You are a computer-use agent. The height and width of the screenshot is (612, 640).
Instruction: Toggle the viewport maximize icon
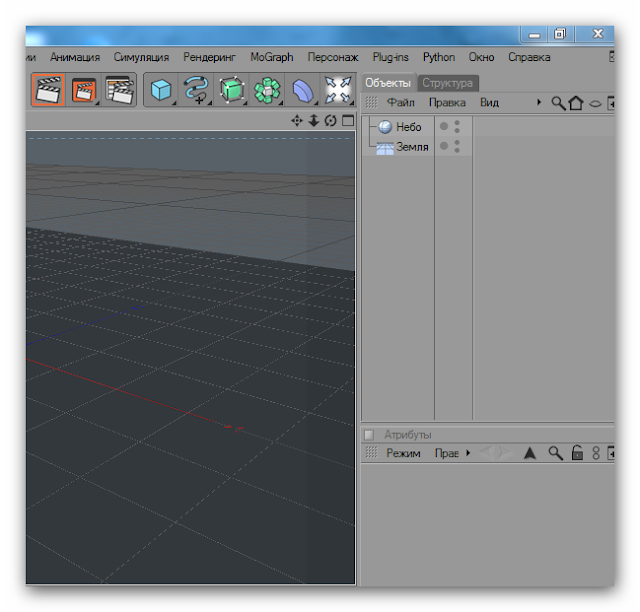348,121
